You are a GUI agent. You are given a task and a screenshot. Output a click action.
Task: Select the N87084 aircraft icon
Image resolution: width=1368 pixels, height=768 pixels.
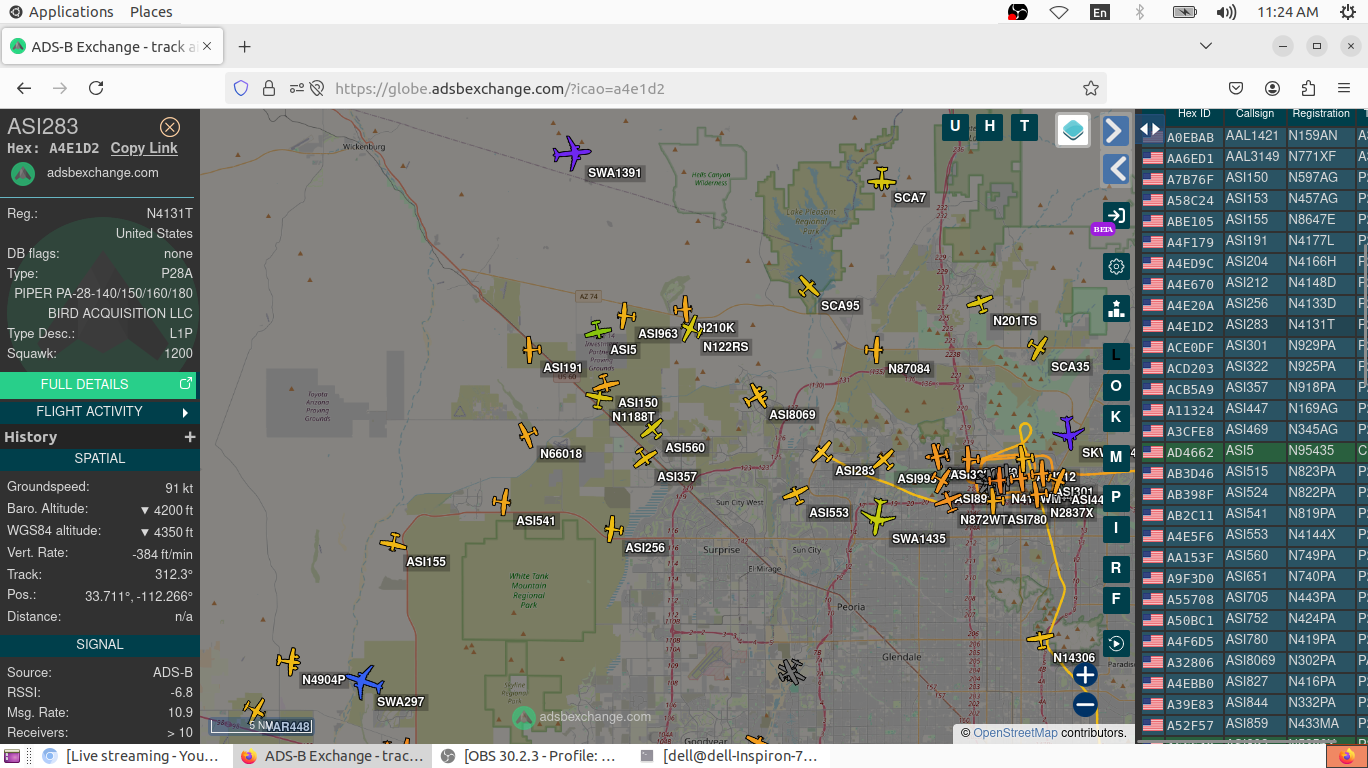(875, 350)
